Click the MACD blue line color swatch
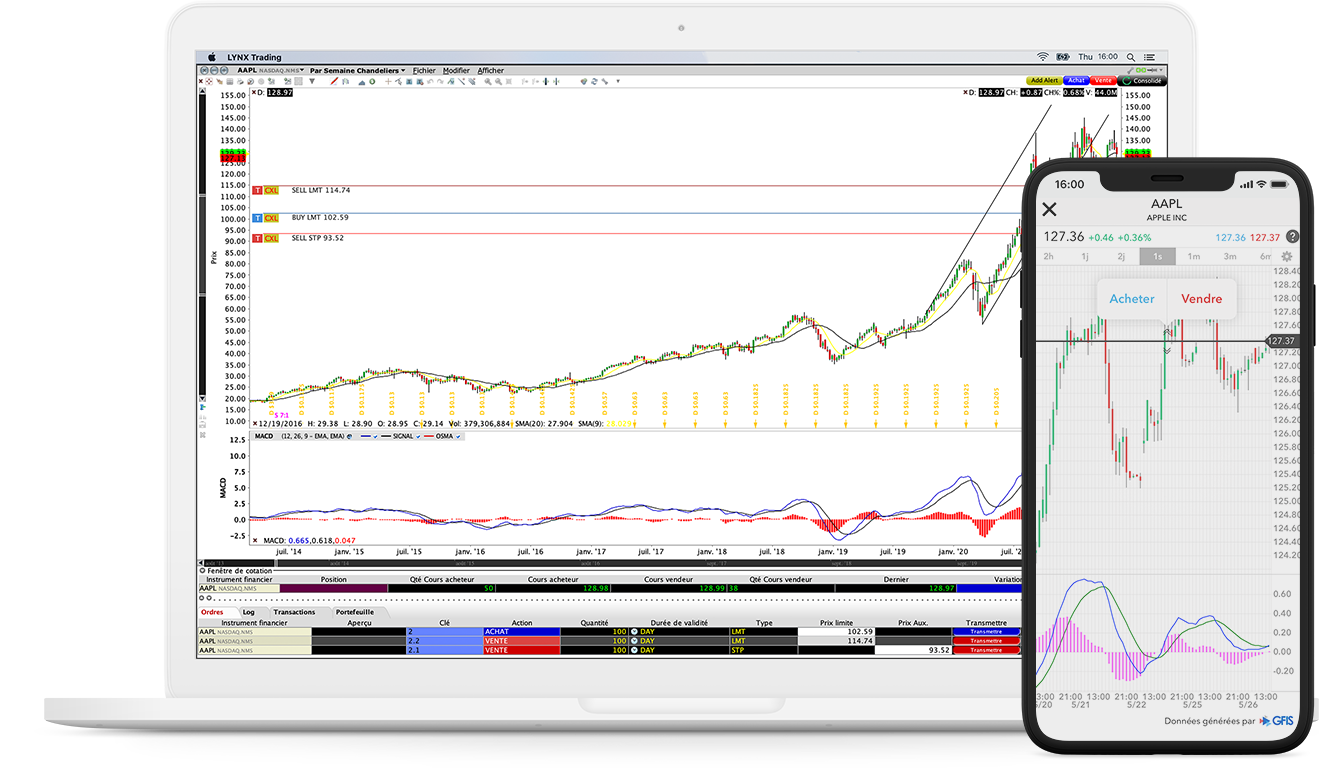The image size is (1328, 768). [366, 437]
